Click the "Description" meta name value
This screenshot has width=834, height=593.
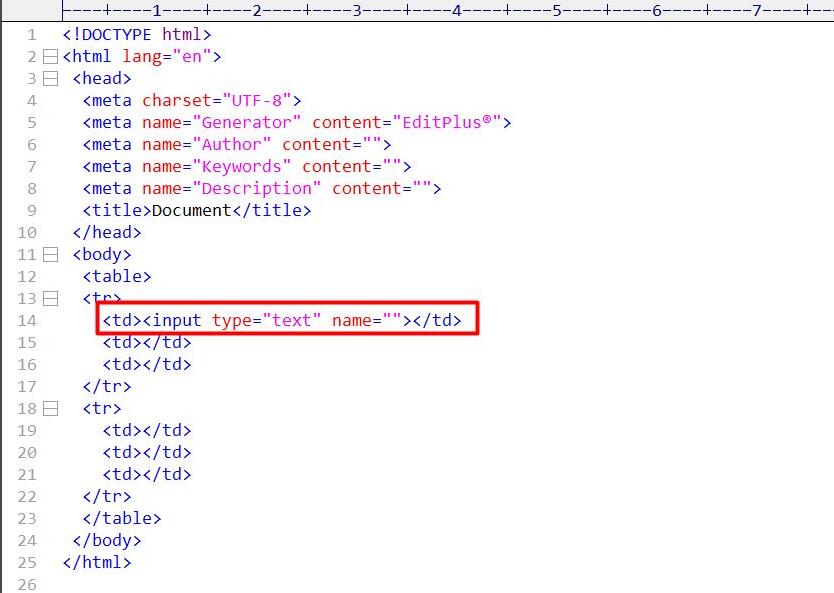pos(256,188)
